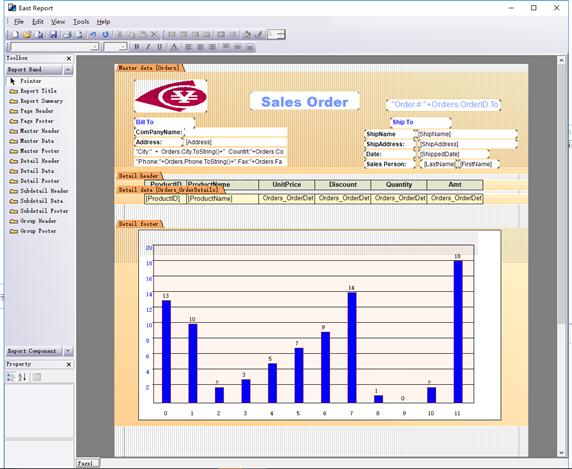The image size is (572, 469).
Task: Click the Undo arrow icon
Action: 93,35
